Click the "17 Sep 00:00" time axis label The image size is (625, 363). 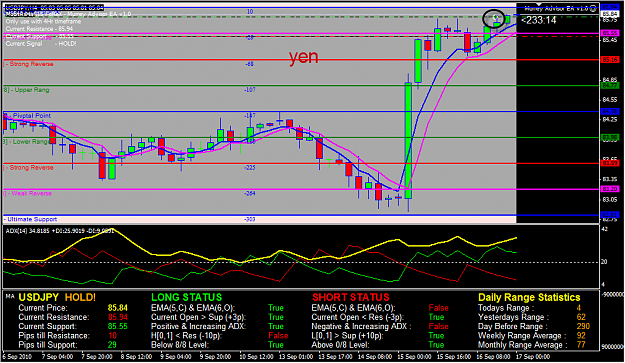(533, 357)
